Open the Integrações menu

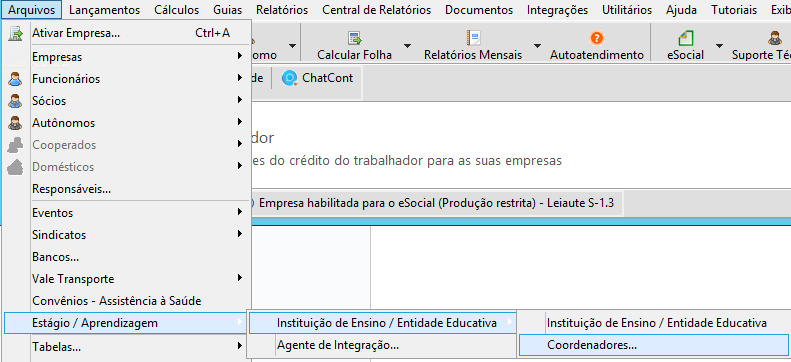point(557,10)
